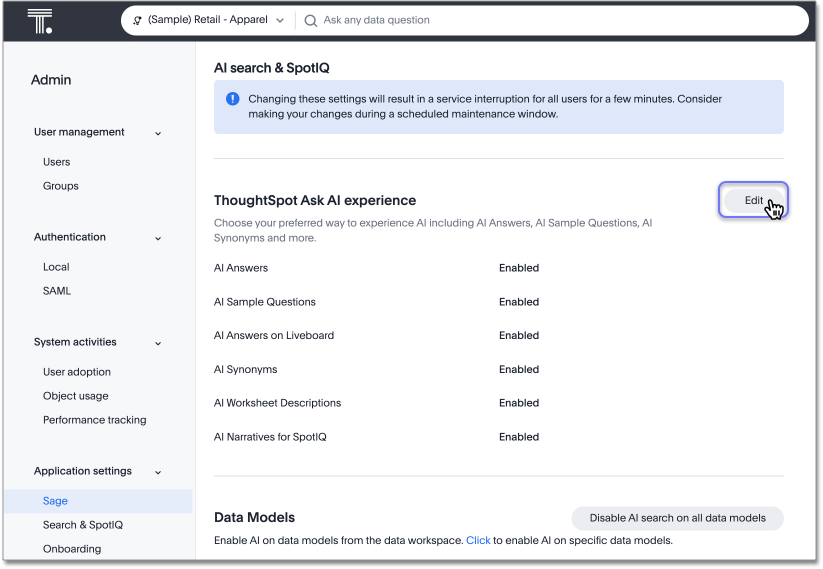Open Users in the admin sidebar
Viewport: 823px width, 569px height.
[x=57, y=162]
